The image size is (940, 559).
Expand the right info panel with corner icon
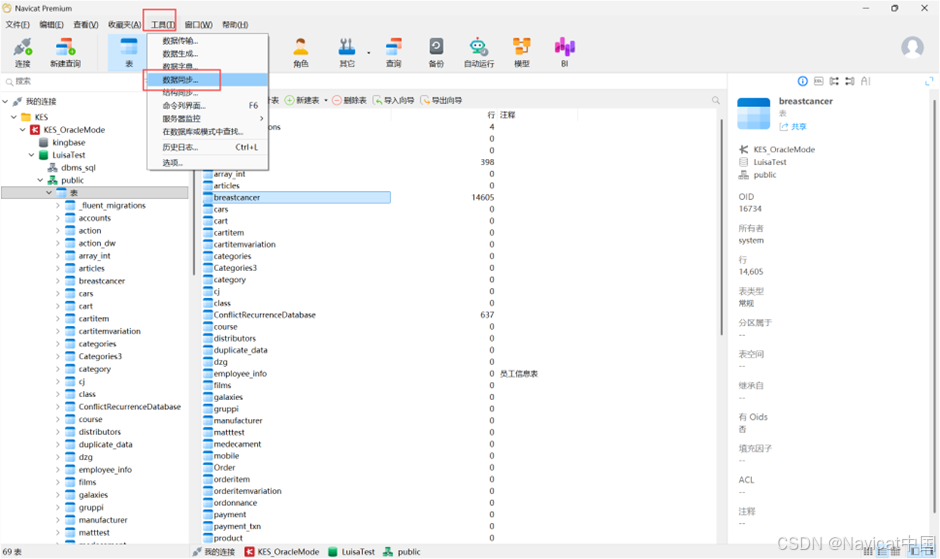coord(929,81)
